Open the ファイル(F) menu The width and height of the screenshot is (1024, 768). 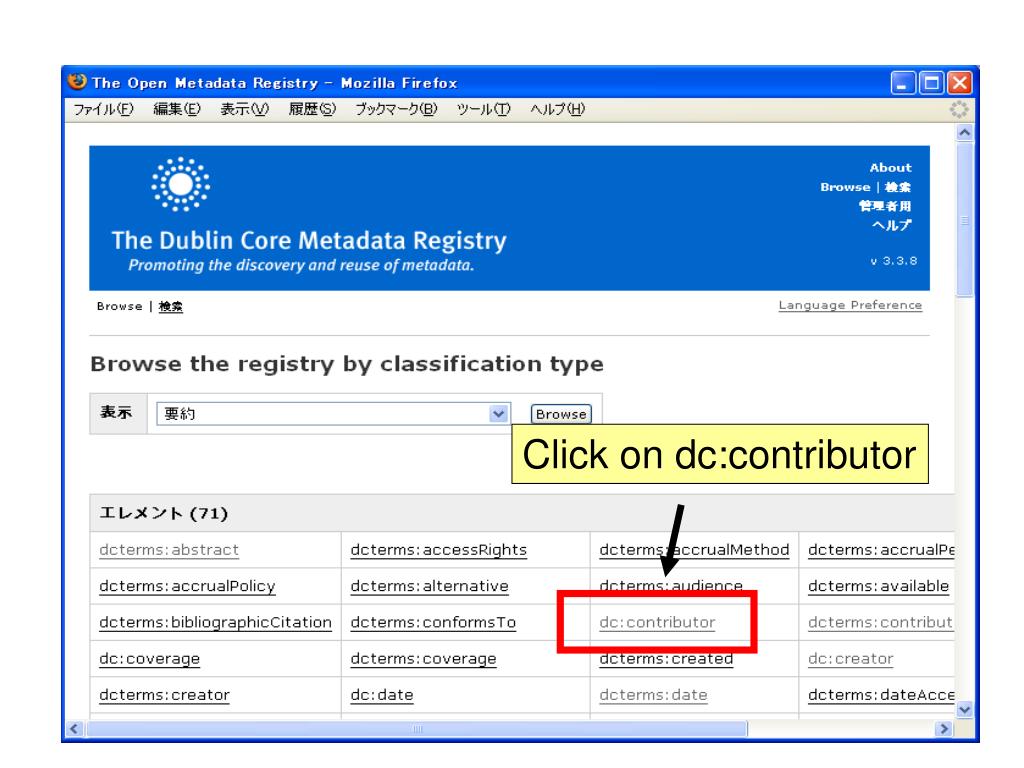103,109
